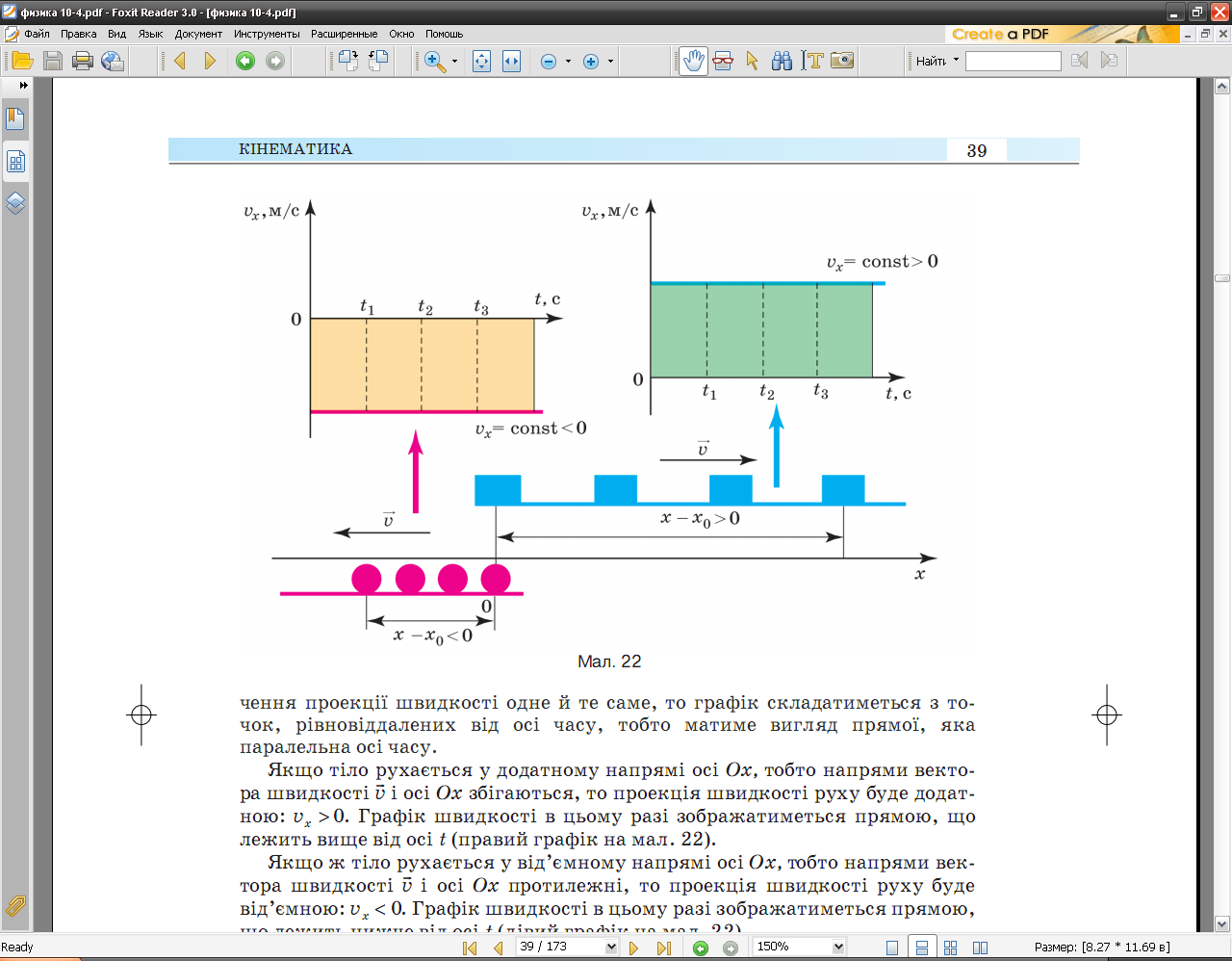Click the Print icon in toolbar
The height and width of the screenshot is (961, 1232).
click(83, 61)
